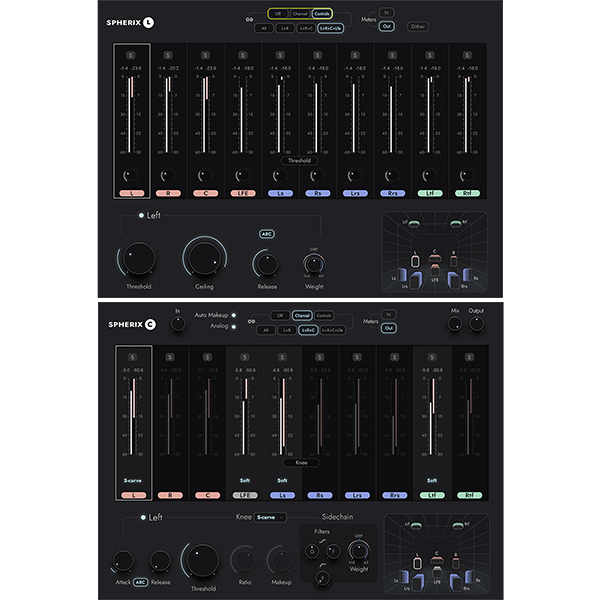Solo the Rtf channel in Spherix L
This screenshot has width=600, height=600.
coord(467,55)
